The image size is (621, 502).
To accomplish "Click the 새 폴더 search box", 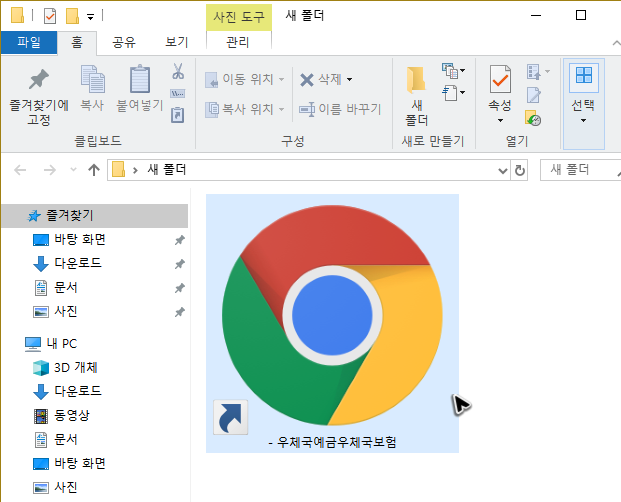I will pyautogui.click(x=580, y=170).
